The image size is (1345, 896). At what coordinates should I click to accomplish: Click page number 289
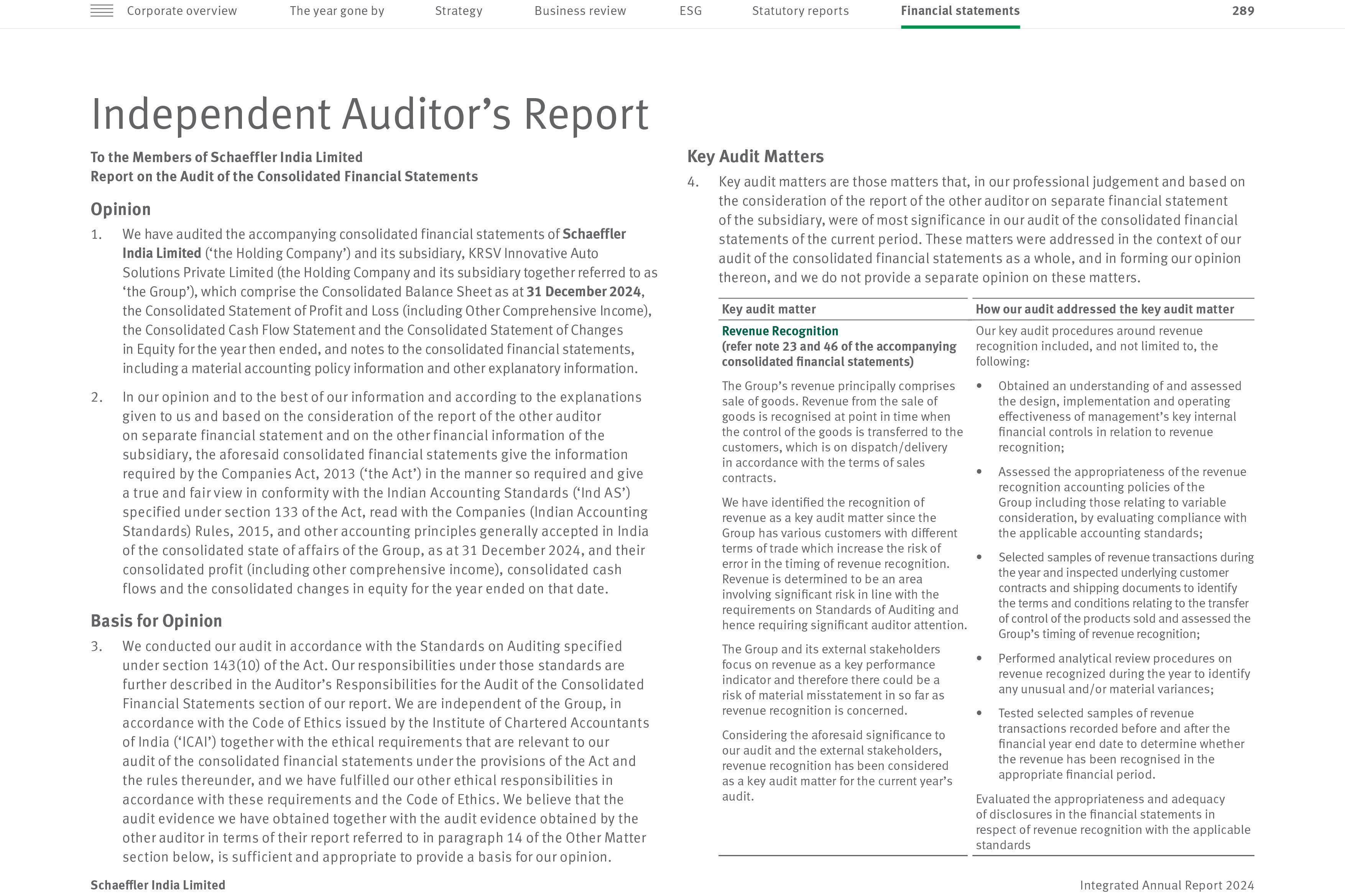[1243, 11]
